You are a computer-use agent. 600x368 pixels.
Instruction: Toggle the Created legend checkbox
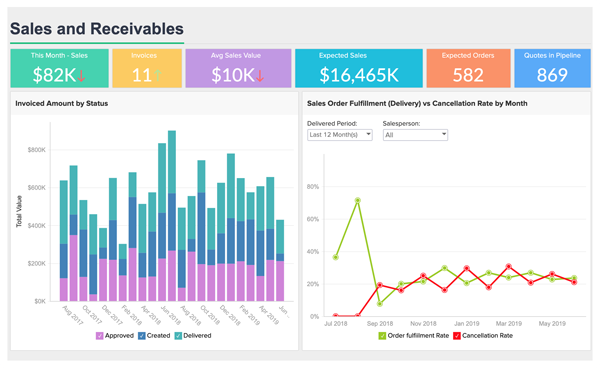pos(142,336)
